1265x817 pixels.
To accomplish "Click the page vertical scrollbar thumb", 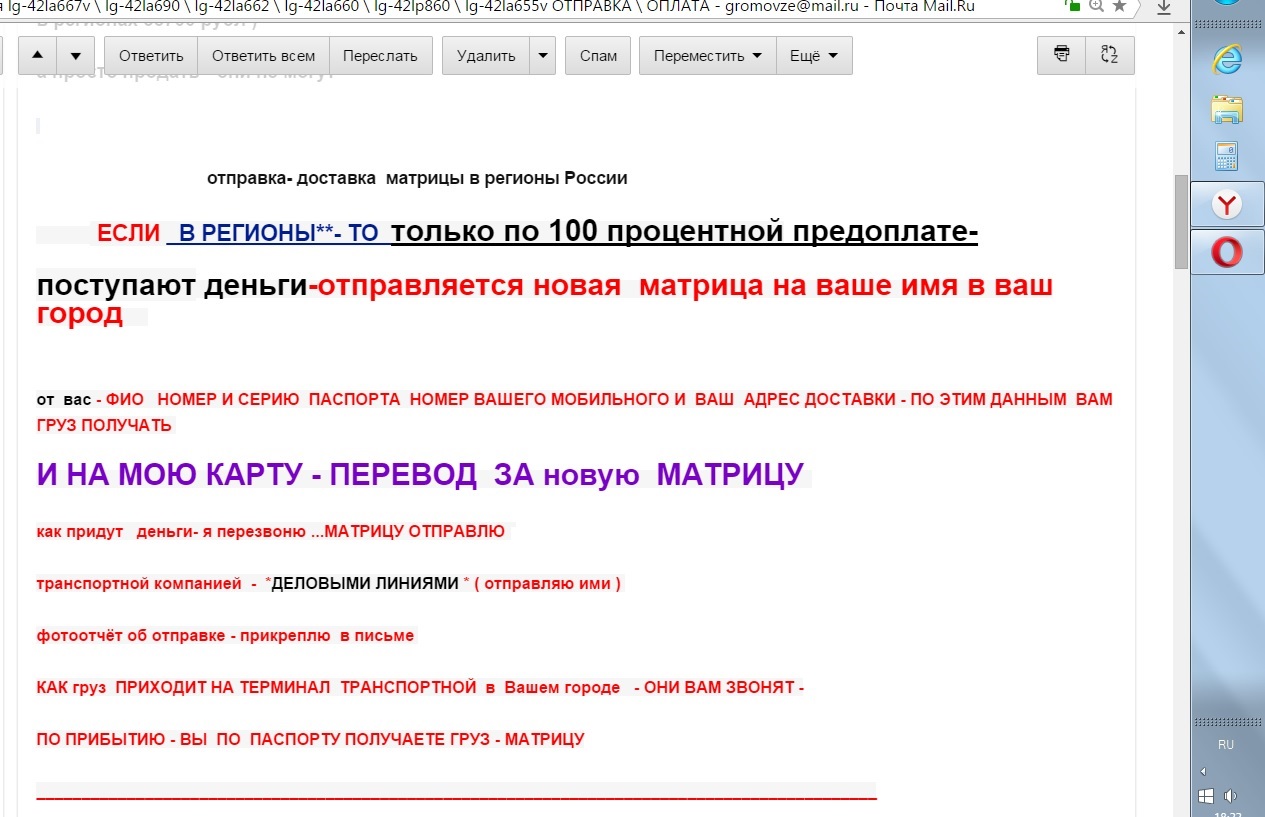I will [x=1181, y=220].
